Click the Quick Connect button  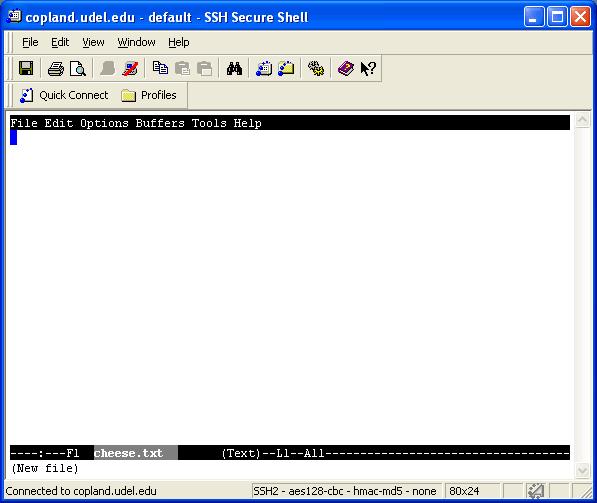pos(64,95)
